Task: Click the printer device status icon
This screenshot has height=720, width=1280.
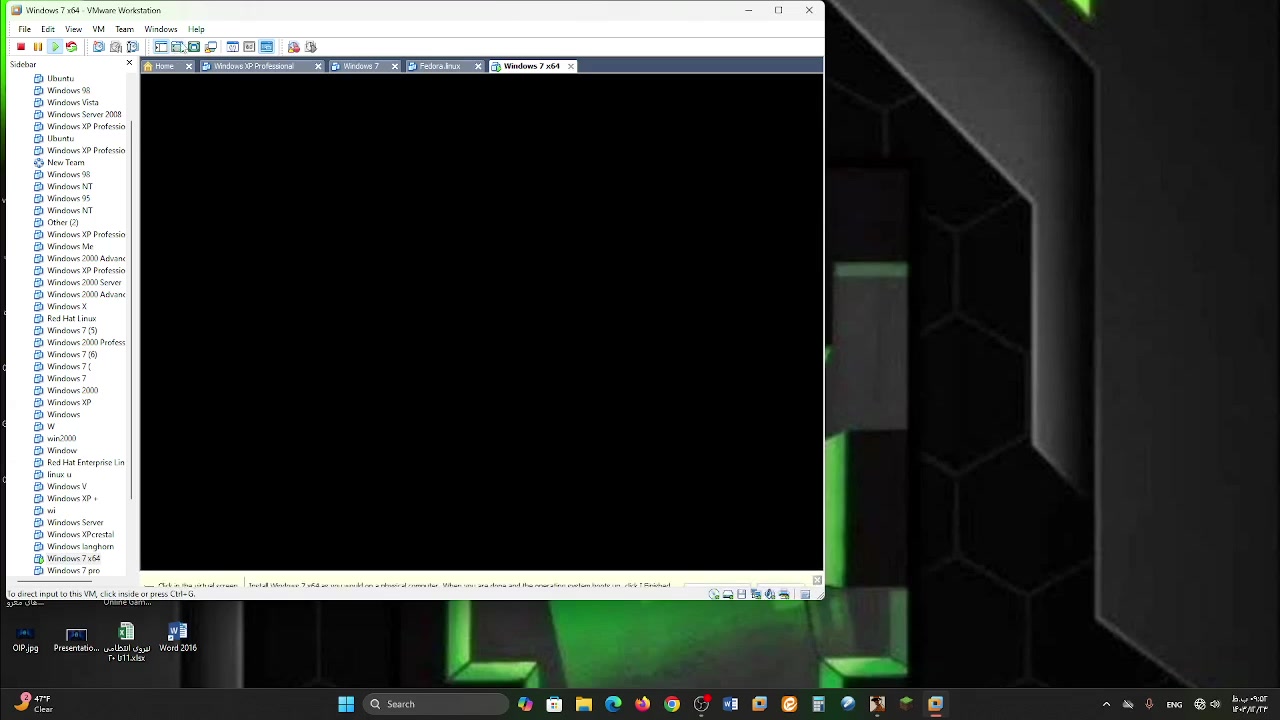Action: (784, 594)
